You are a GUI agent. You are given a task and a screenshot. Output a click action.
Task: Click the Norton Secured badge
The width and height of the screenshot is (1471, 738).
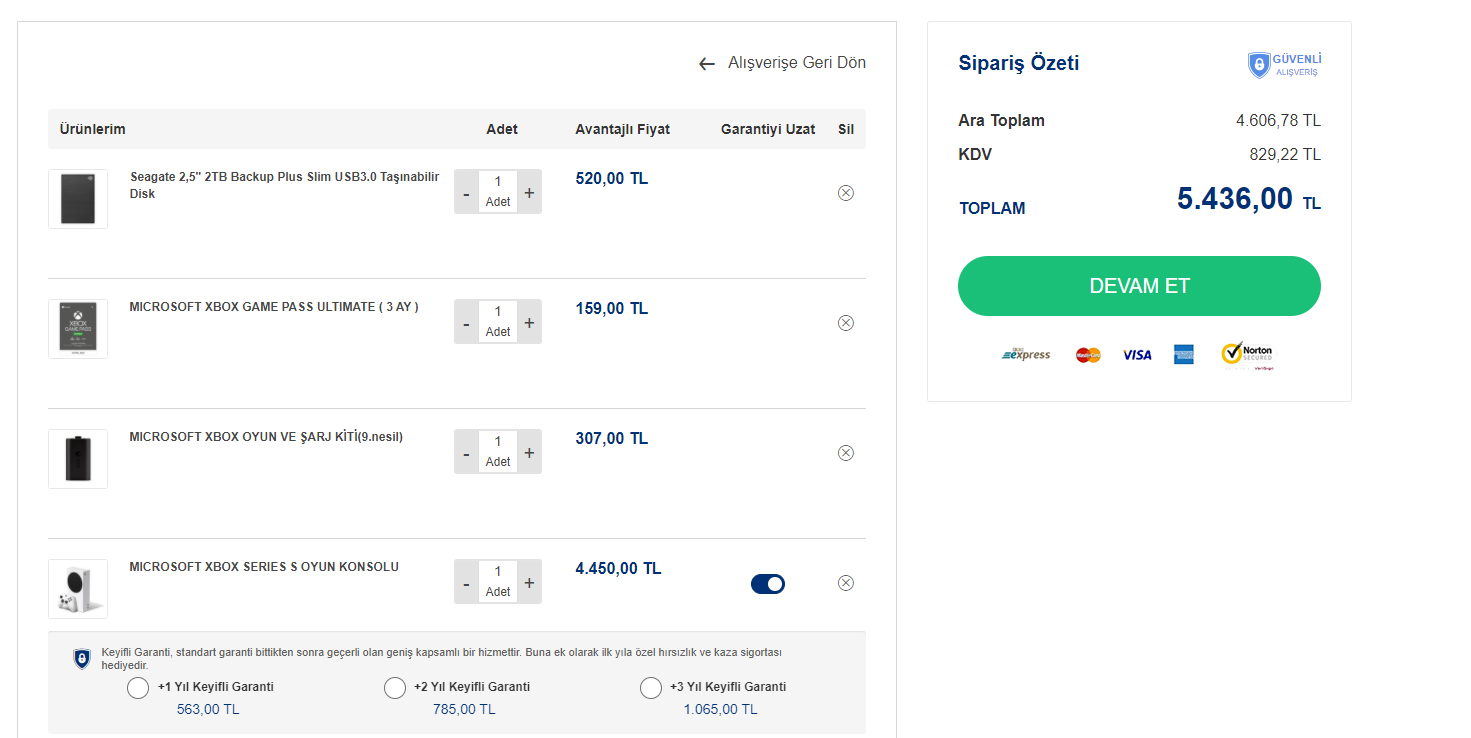[1246, 355]
